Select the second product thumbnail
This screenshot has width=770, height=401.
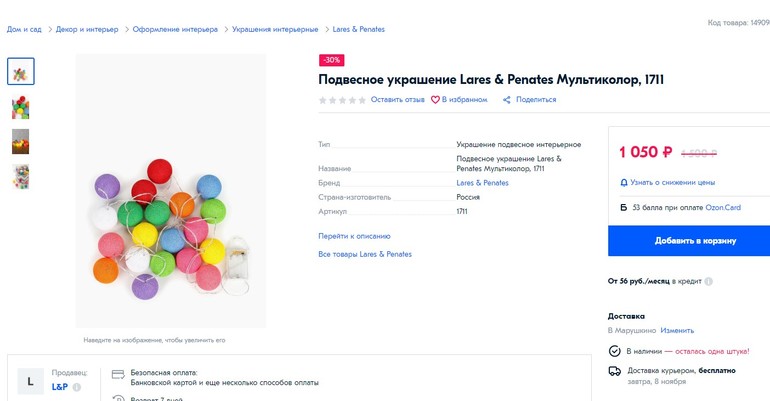21,107
